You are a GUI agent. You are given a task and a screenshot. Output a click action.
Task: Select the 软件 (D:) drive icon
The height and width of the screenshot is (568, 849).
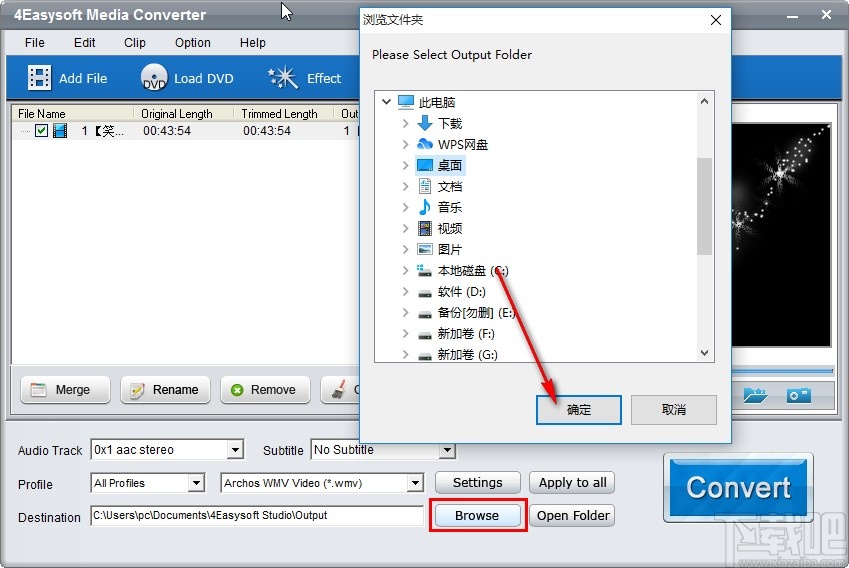(x=425, y=293)
